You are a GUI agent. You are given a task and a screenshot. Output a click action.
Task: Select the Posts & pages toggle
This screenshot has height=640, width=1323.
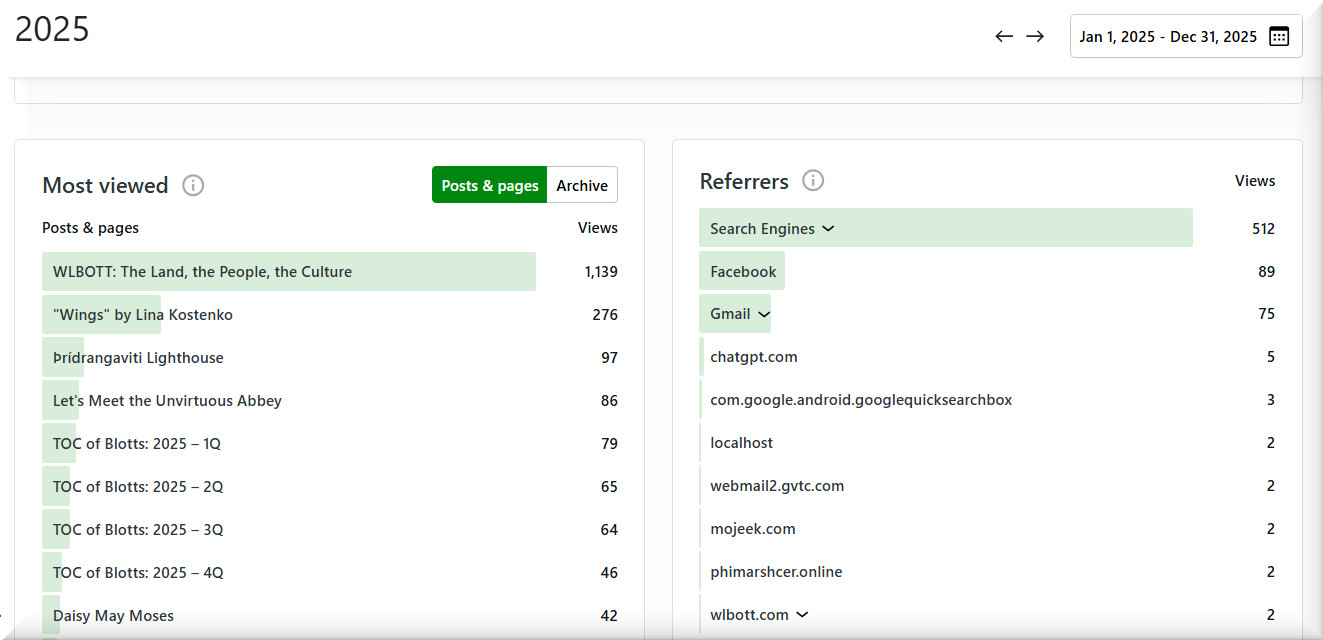490,185
